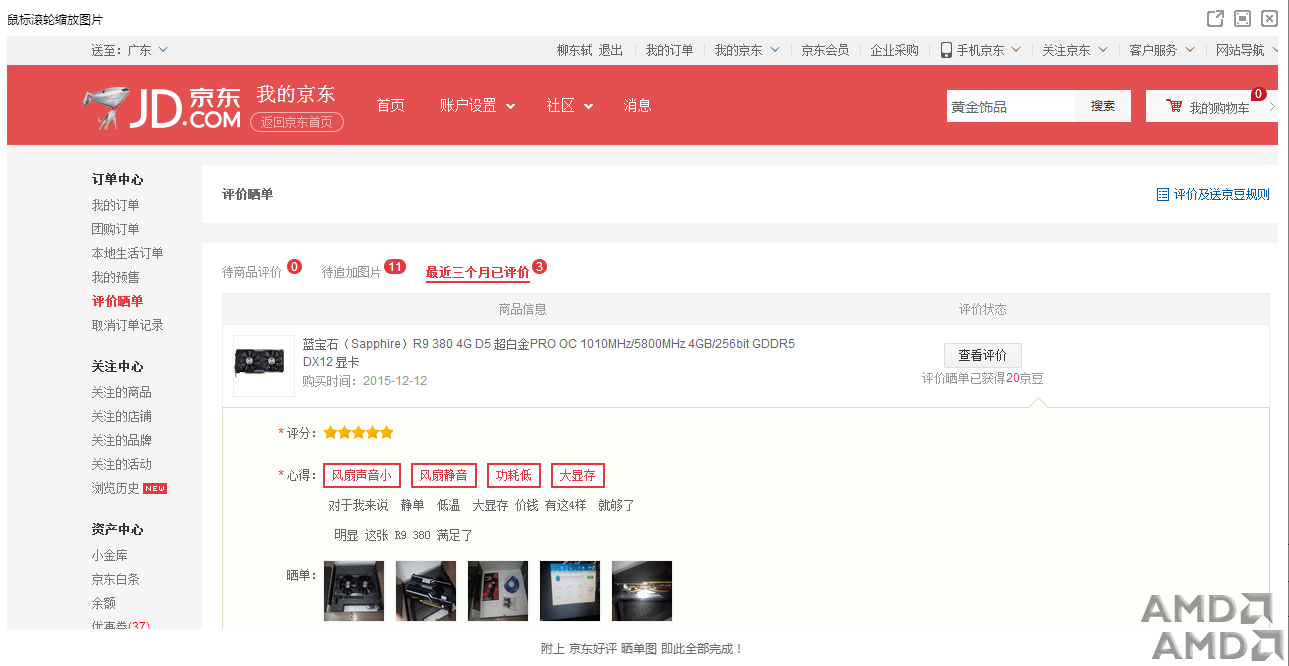
Task: Open the 评价及送京豆规则 link
Action: (1222, 195)
